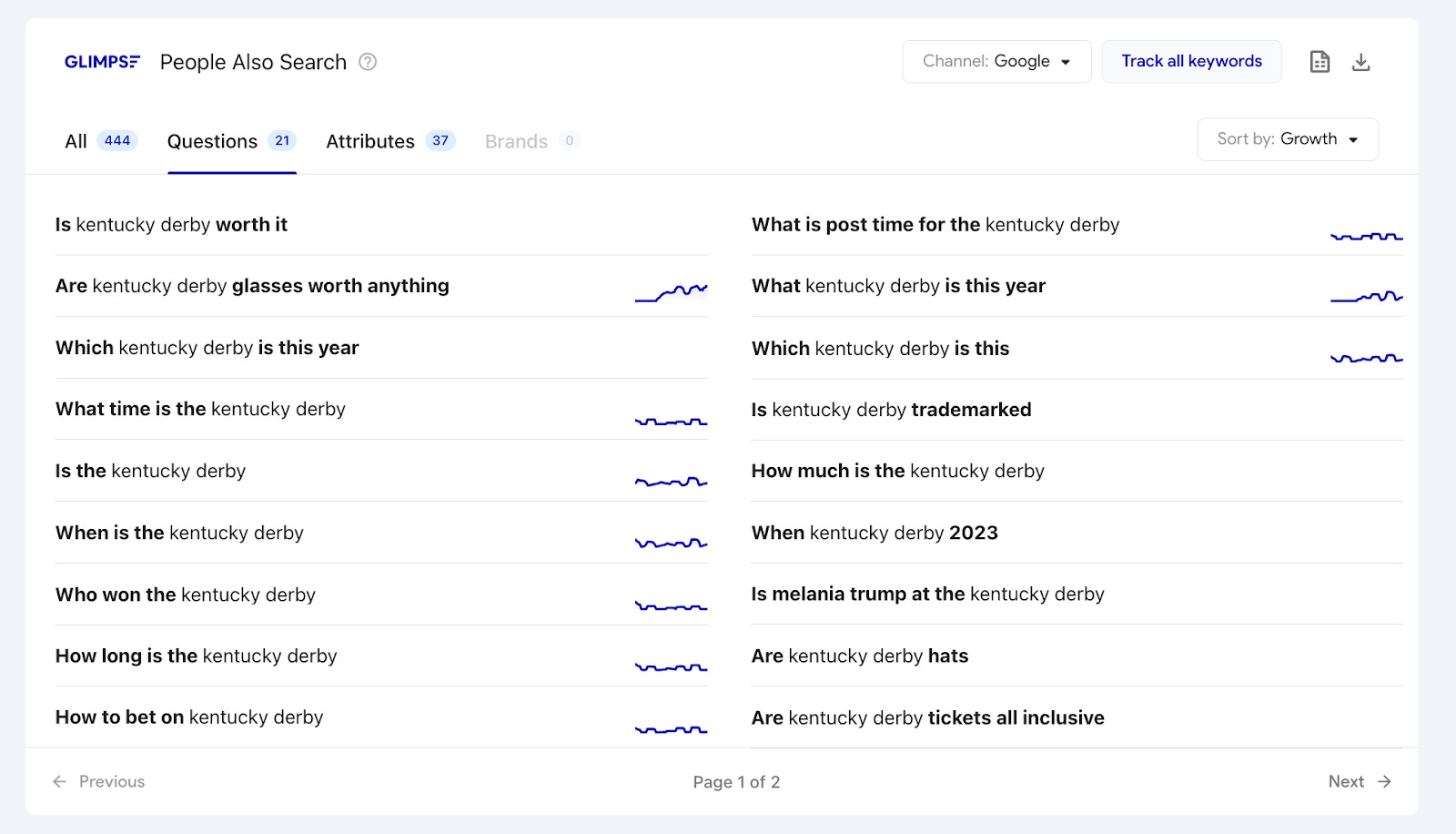The width and height of the screenshot is (1456, 834).
Task: Select the question 'Is kentucky derby trademarked'
Action: coord(891,410)
